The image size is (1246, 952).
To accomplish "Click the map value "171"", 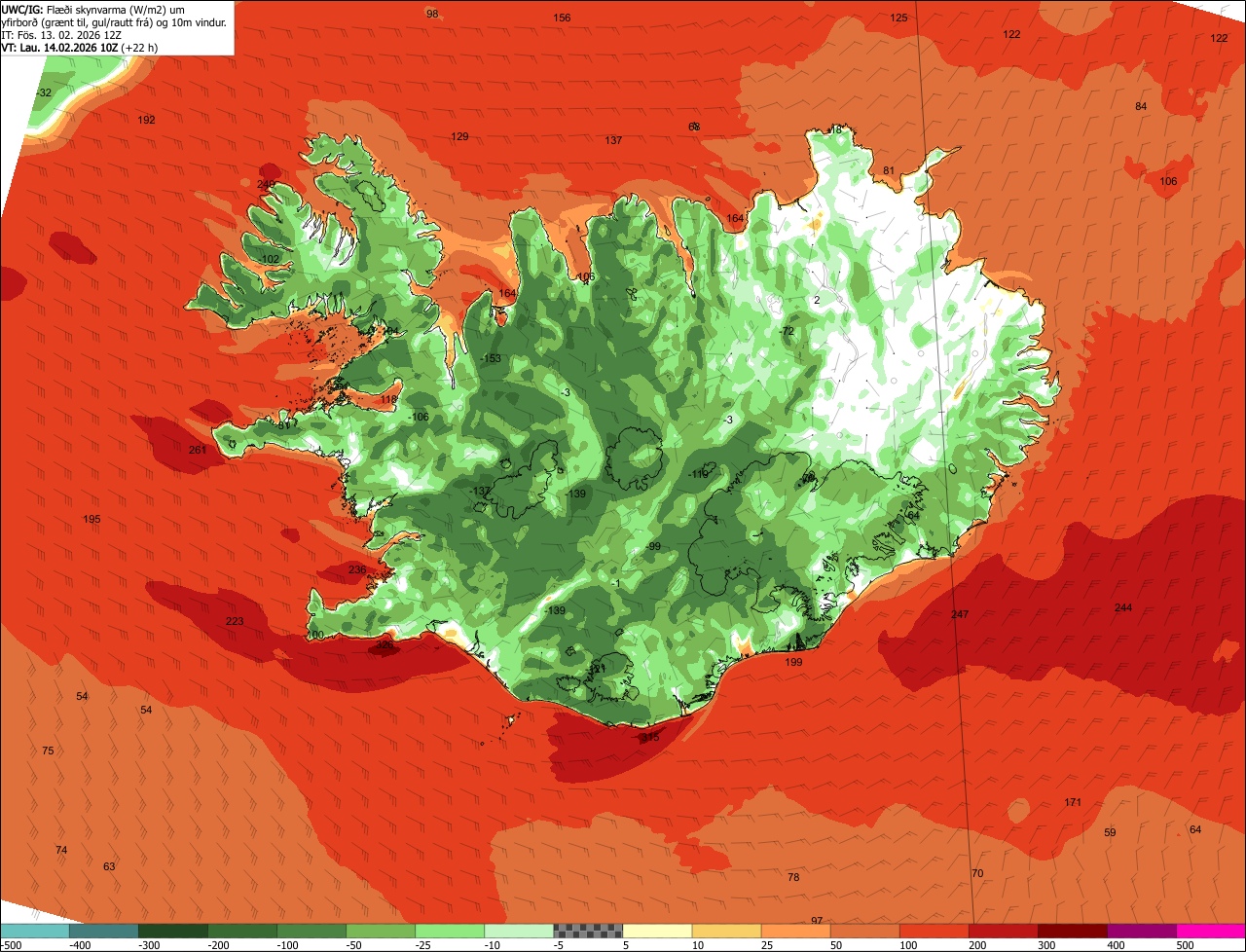I will [1073, 802].
